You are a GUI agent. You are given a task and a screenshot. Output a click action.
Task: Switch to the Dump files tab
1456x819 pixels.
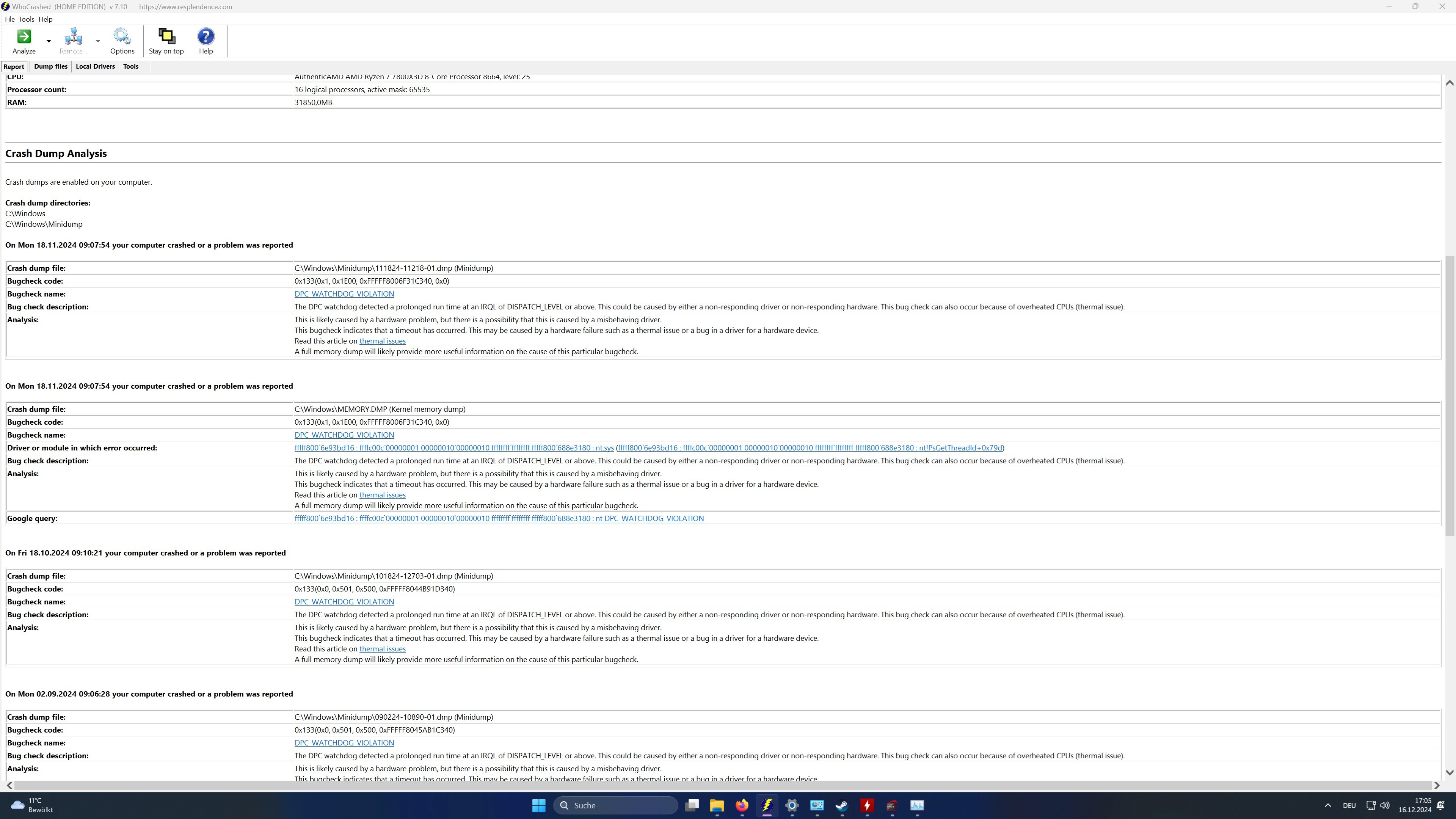point(51,67)
